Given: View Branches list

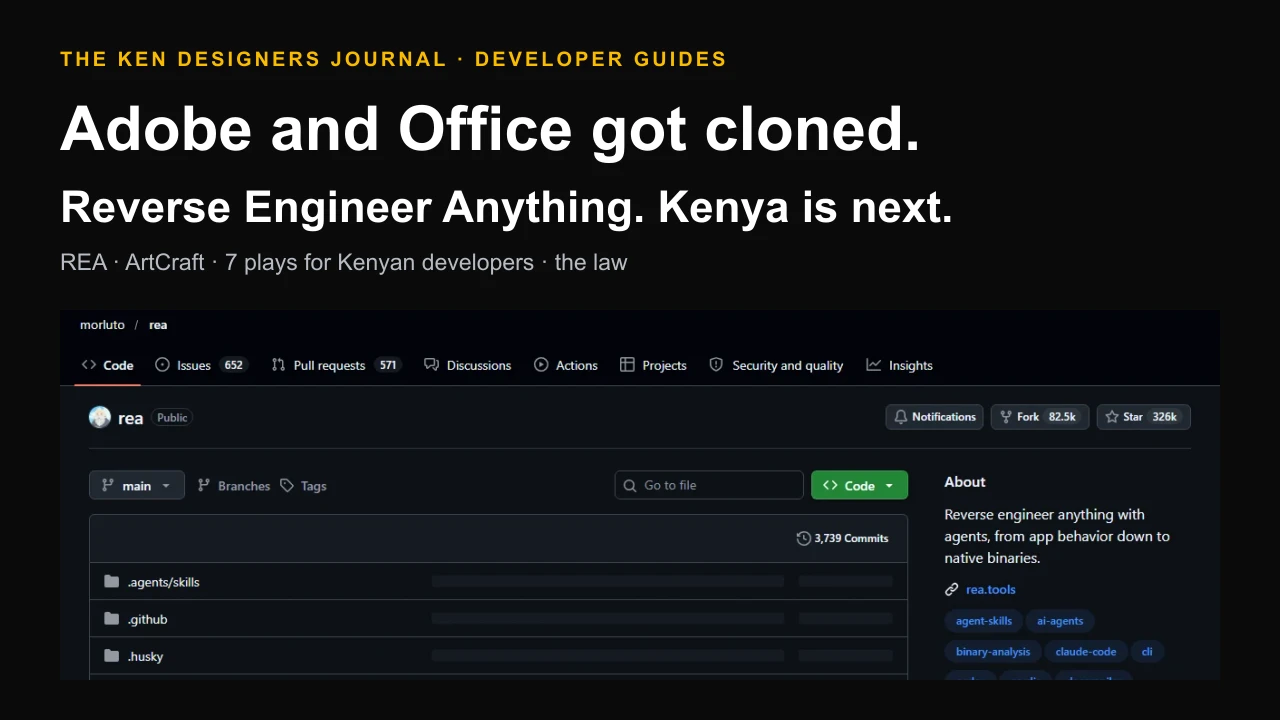Looking at the screenshot, I should 234,485.
